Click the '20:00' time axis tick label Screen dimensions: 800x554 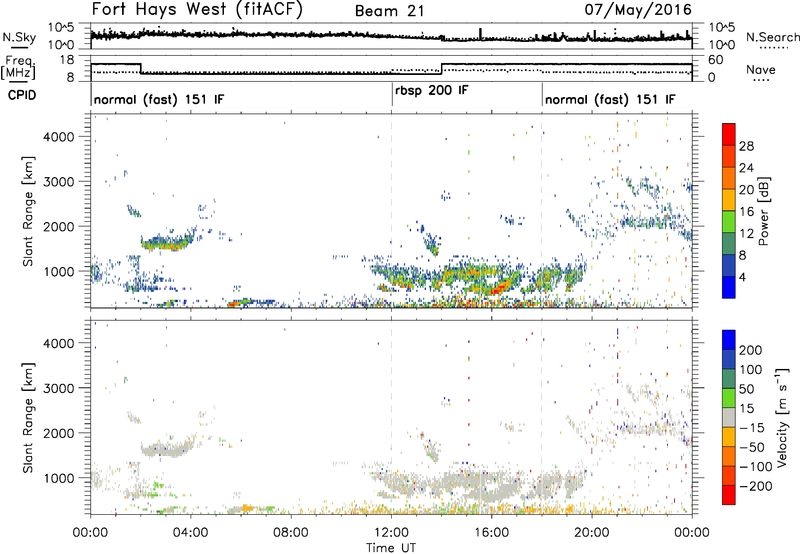pyautogui.click(x=591, y=533)
